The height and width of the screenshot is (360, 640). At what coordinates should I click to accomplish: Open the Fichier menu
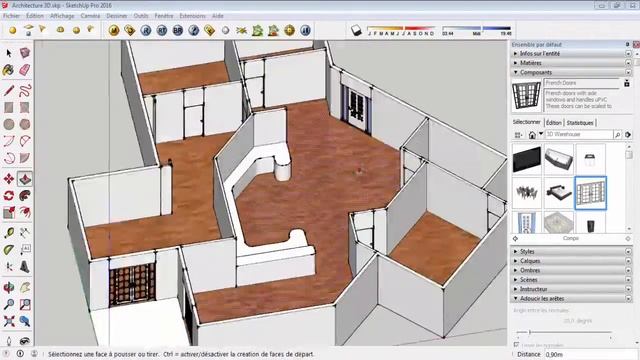point(11,16)
